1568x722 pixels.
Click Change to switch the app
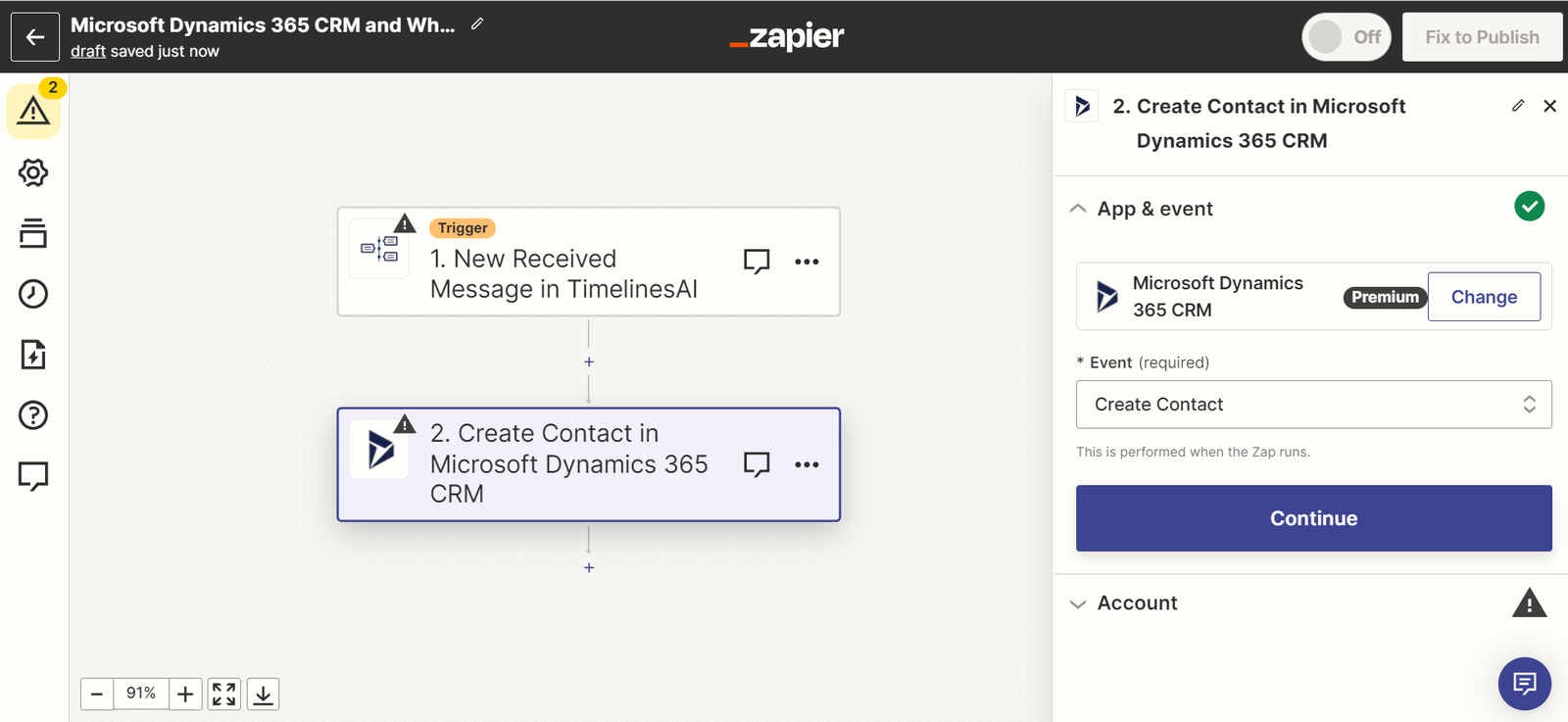point(1483,297)
